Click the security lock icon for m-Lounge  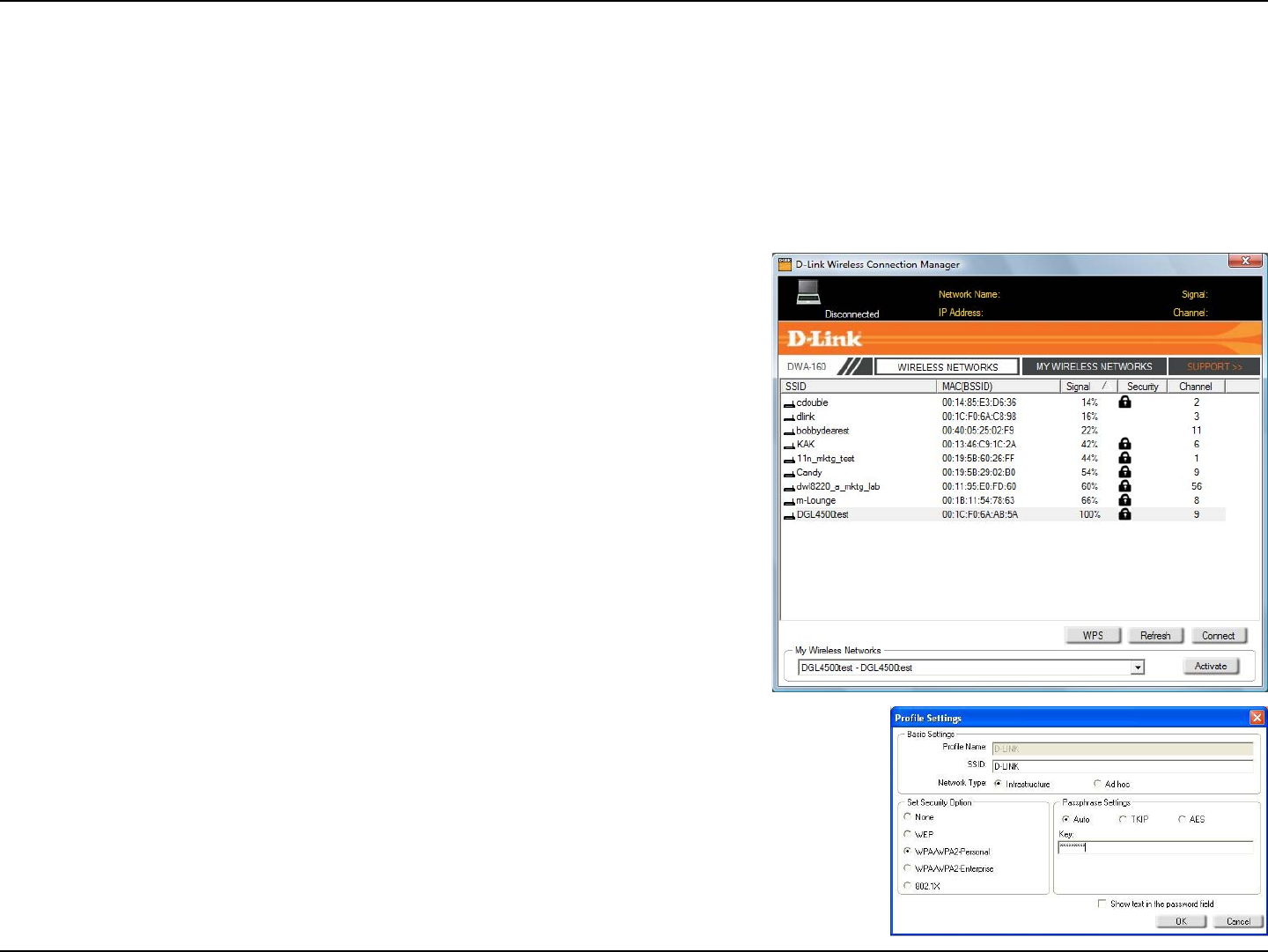pos(1124,500)
